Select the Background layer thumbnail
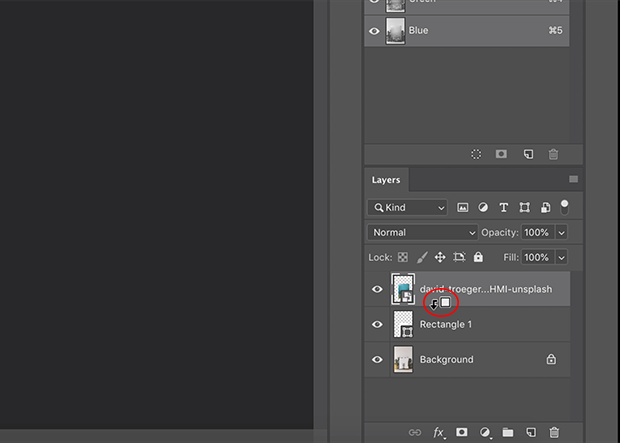The height and width of the screenshot is (443, 620). pyautogui.click(x=403, y=359)
